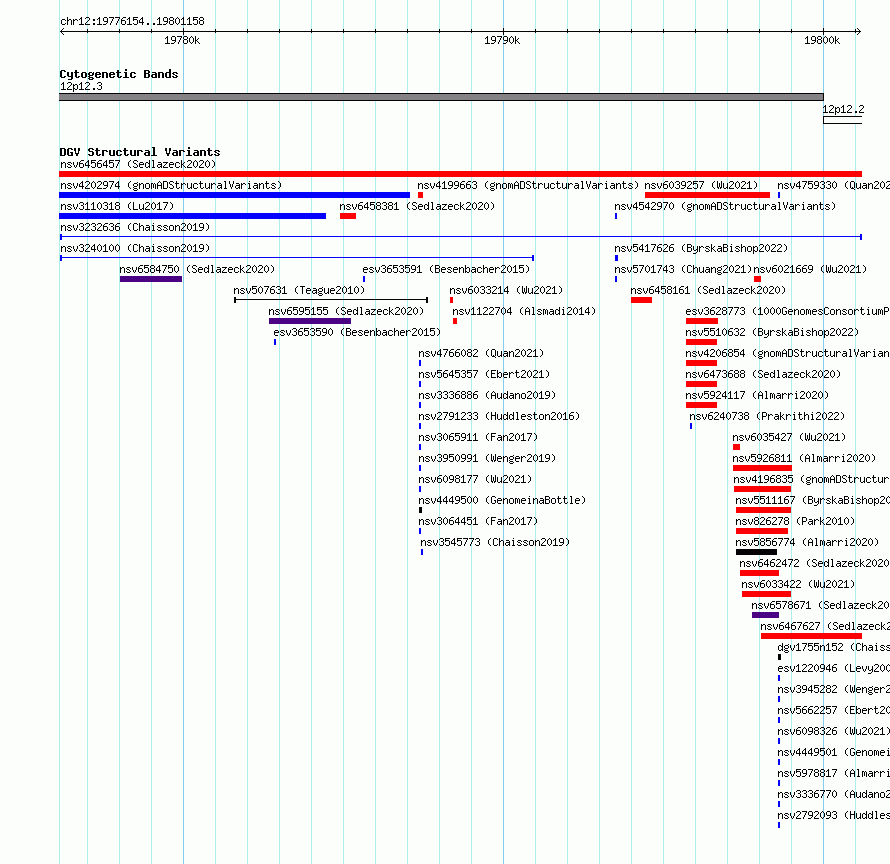Image resolution: width=890 pixels, height=864 pixels.
Task: Click the nsv6035427 (Wu2021) label
Action: pos(790,437)
